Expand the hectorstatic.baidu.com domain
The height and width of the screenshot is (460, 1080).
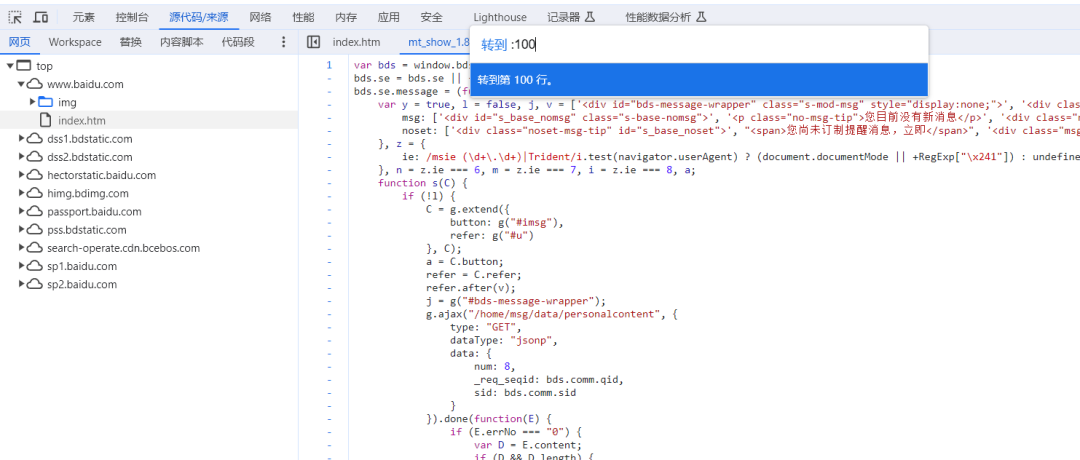(21, 175)
